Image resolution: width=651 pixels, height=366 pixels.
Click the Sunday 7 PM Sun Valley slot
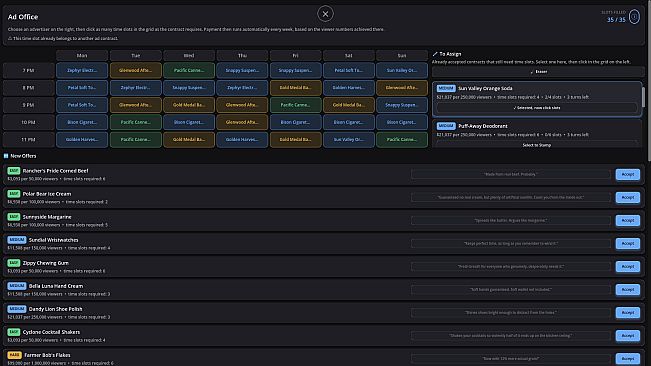402,71
